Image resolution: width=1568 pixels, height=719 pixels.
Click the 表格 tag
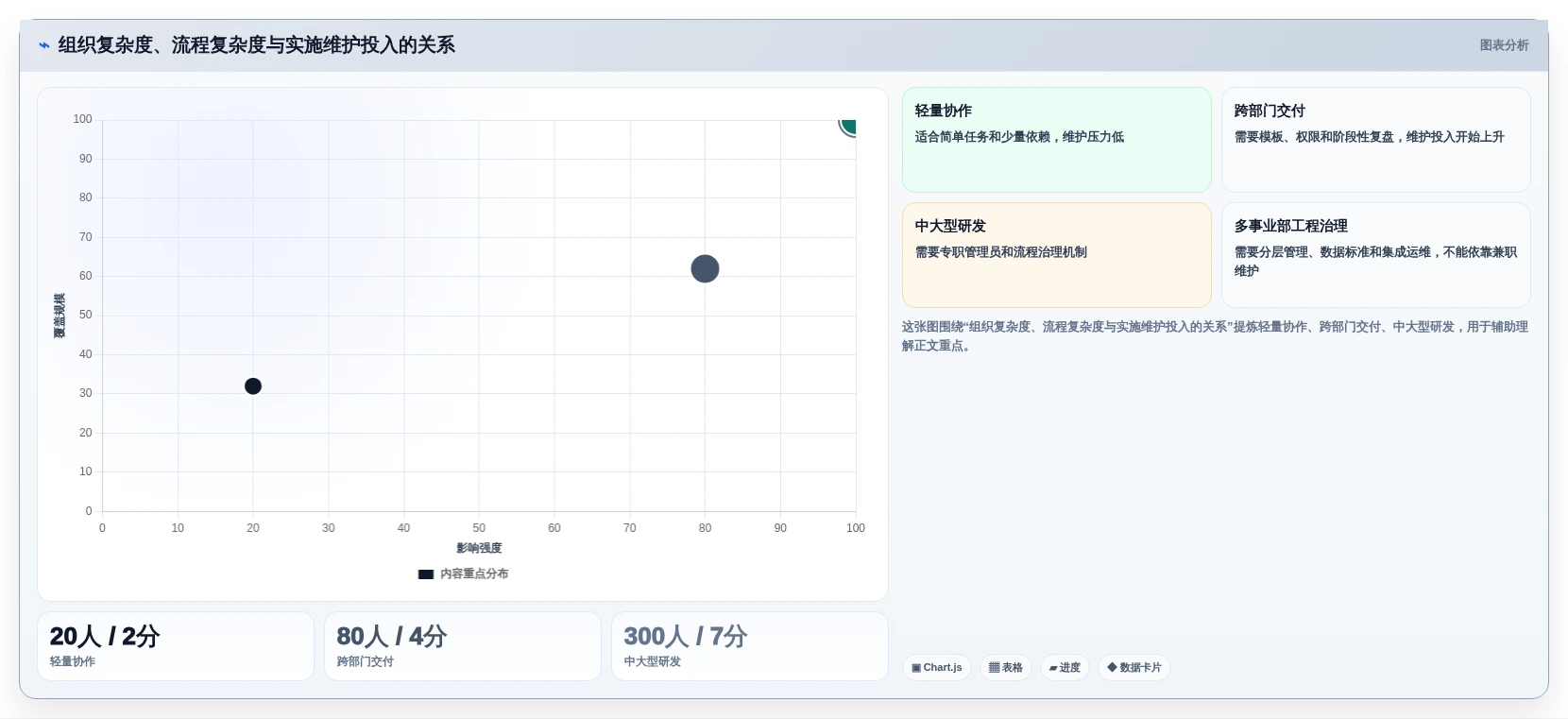tap(1006, 668)
